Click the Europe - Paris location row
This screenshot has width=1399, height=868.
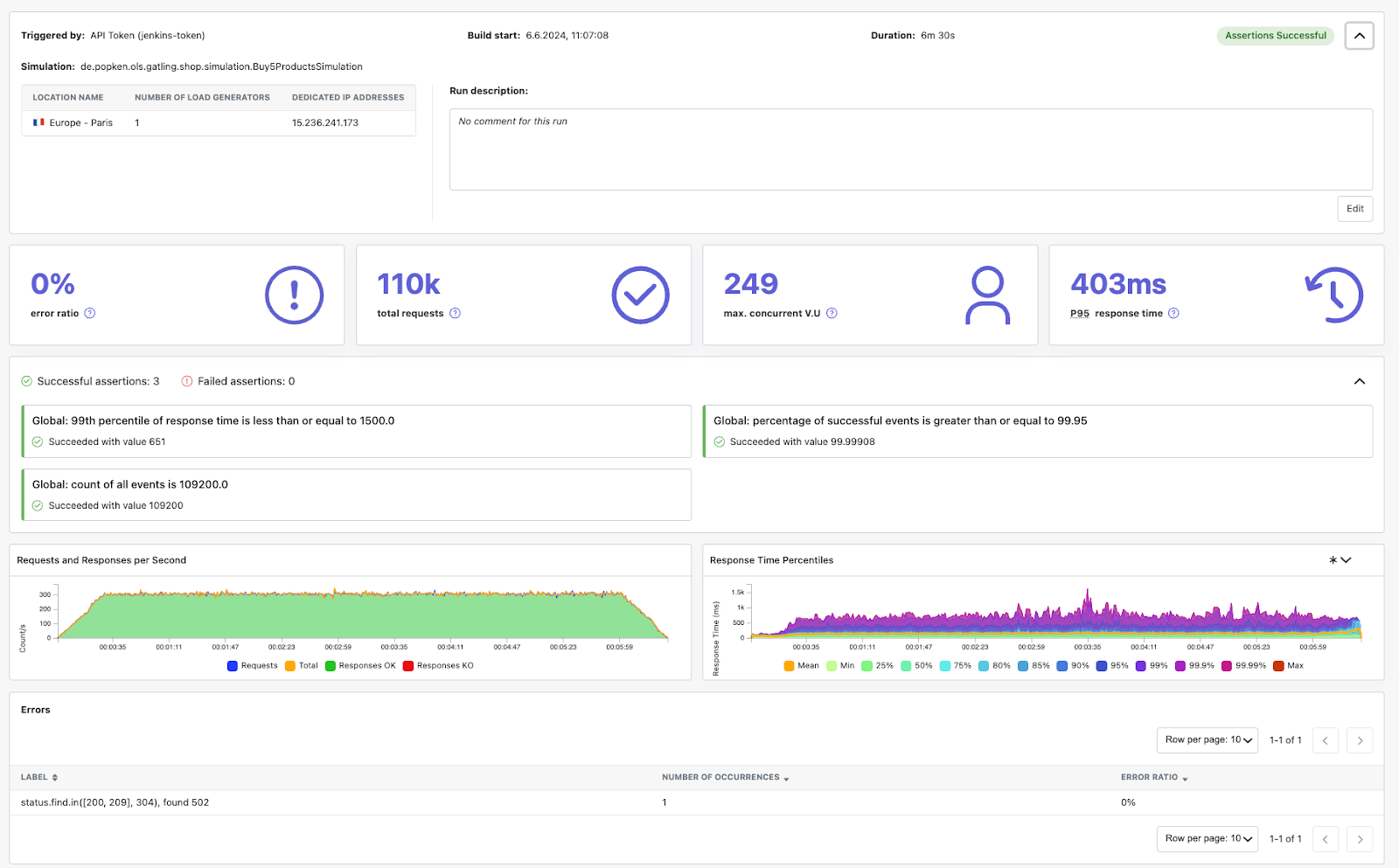[x=219, y=123]
